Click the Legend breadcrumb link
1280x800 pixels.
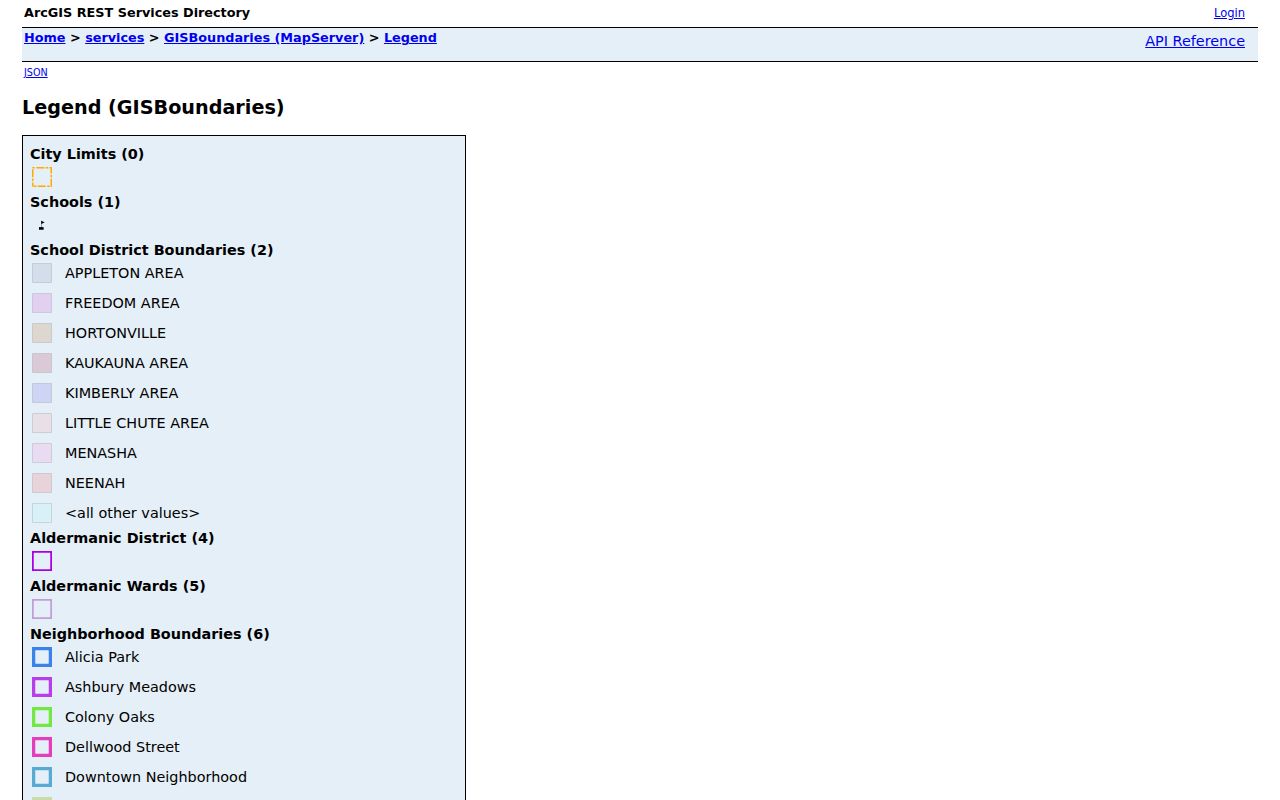[410, 38]
